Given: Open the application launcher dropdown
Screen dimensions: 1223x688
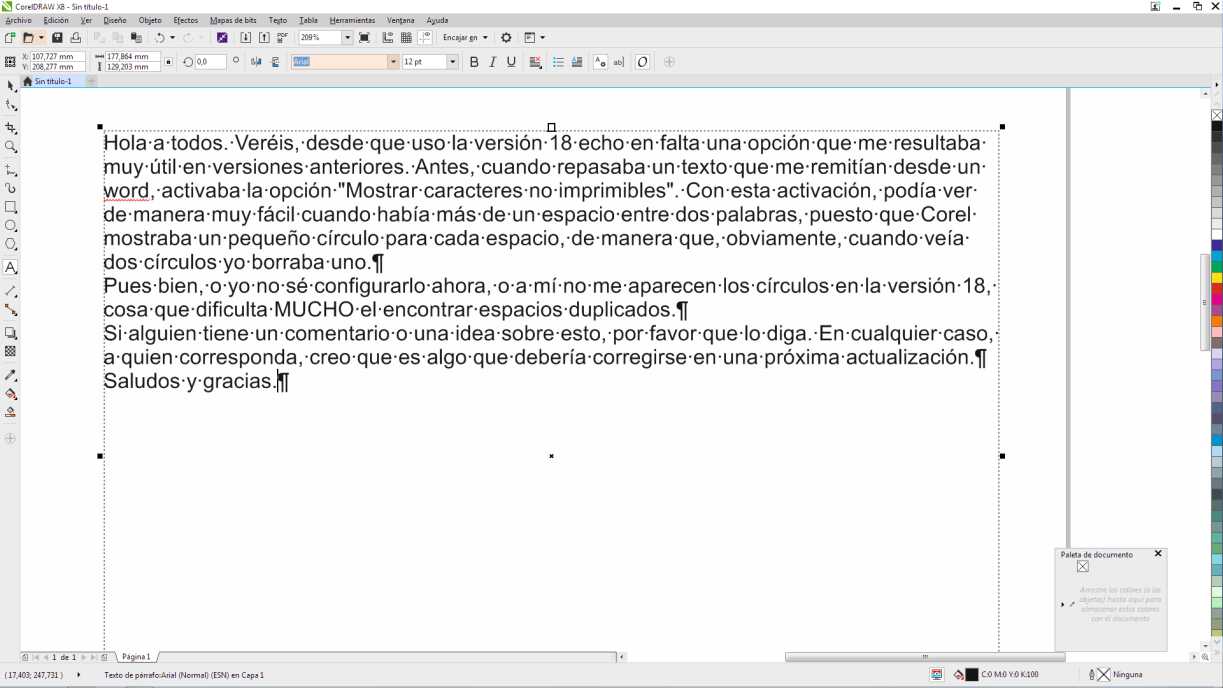Looking at the screenshot, I should click(533, 38).
